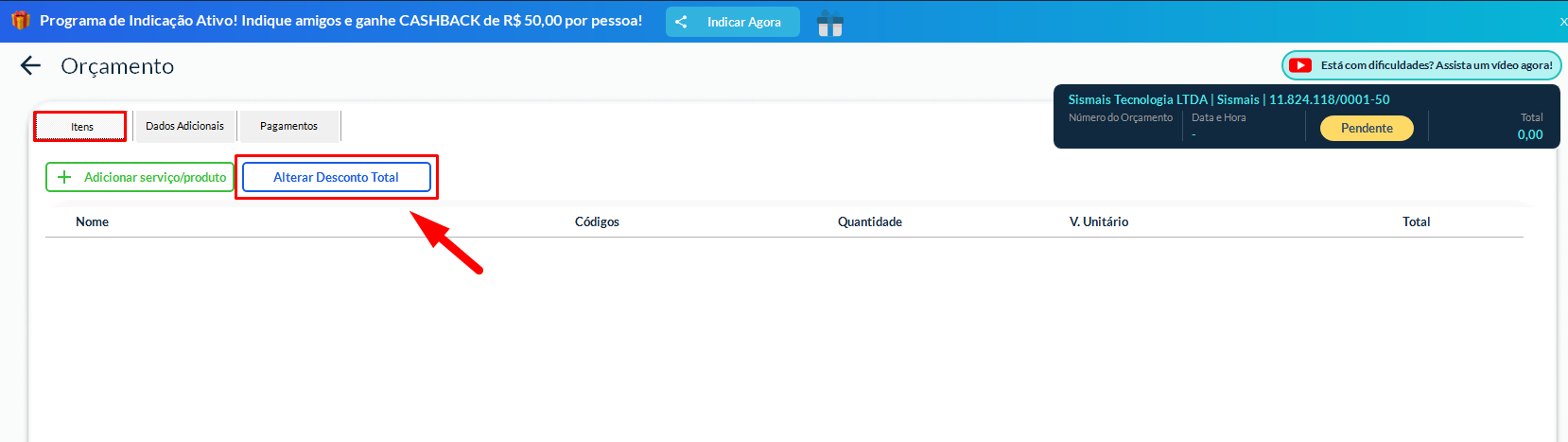Click the Total column header in table
The image size is (1568, 442).
tap(1416, 221)
